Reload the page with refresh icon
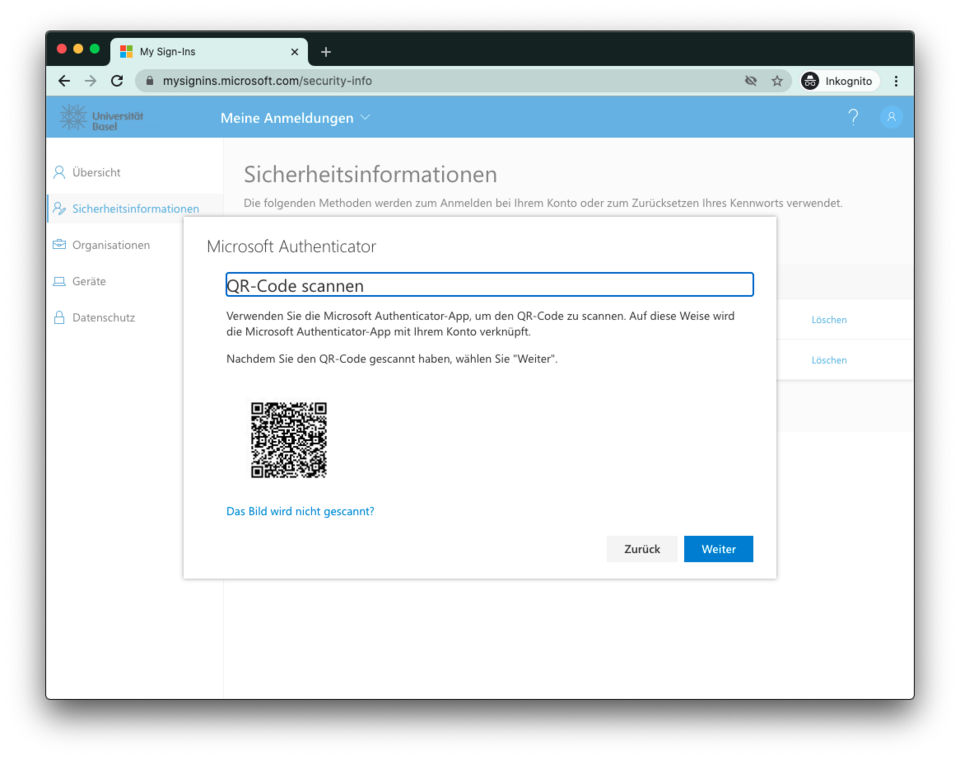This screenshot has width=960, height=760. [117, 81]
